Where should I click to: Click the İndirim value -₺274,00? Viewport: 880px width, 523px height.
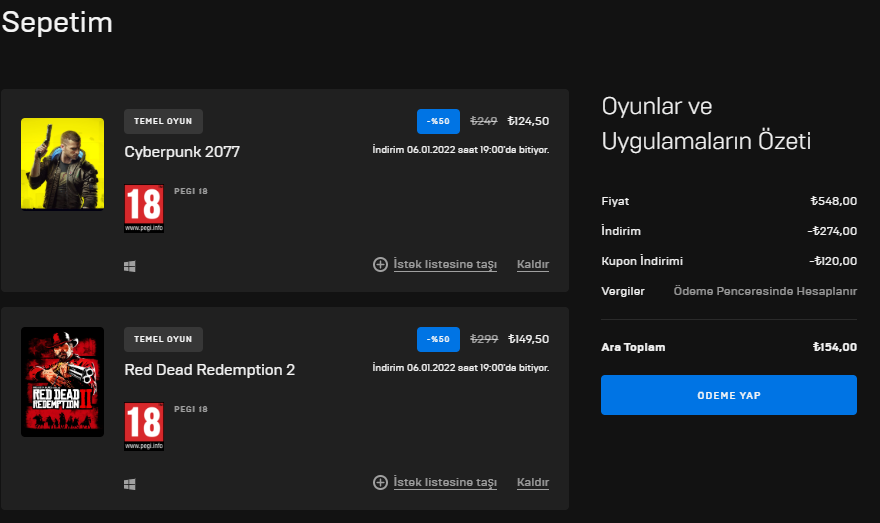[832, 231]
